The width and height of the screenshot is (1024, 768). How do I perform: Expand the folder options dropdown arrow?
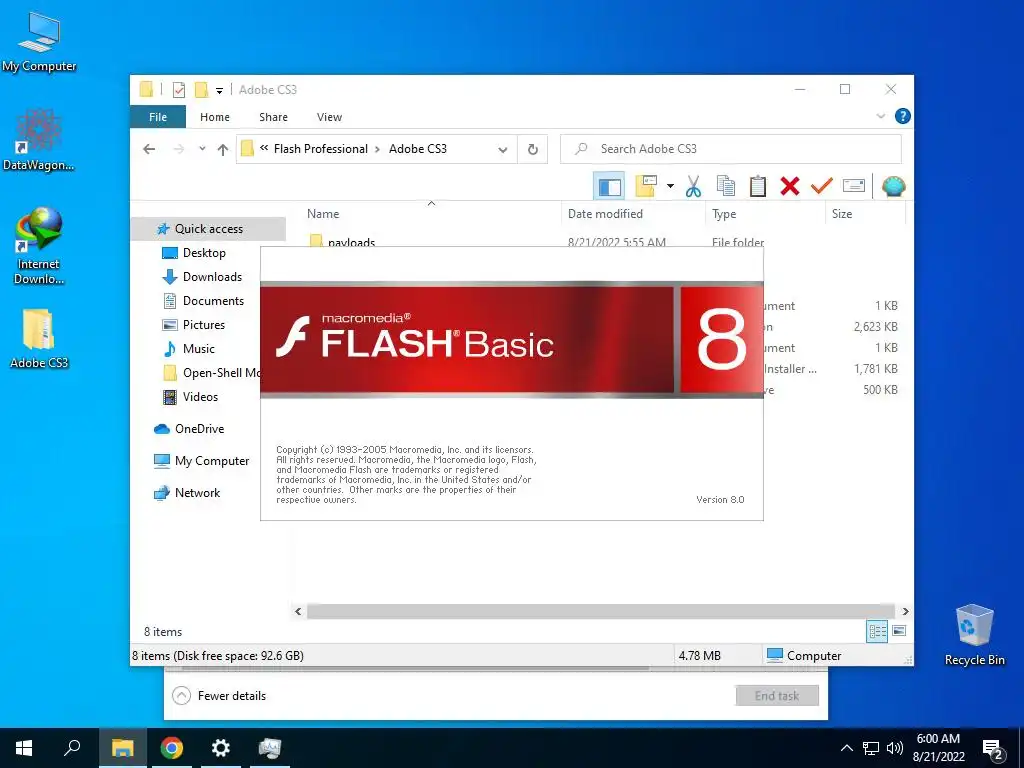tap(670, 186)
